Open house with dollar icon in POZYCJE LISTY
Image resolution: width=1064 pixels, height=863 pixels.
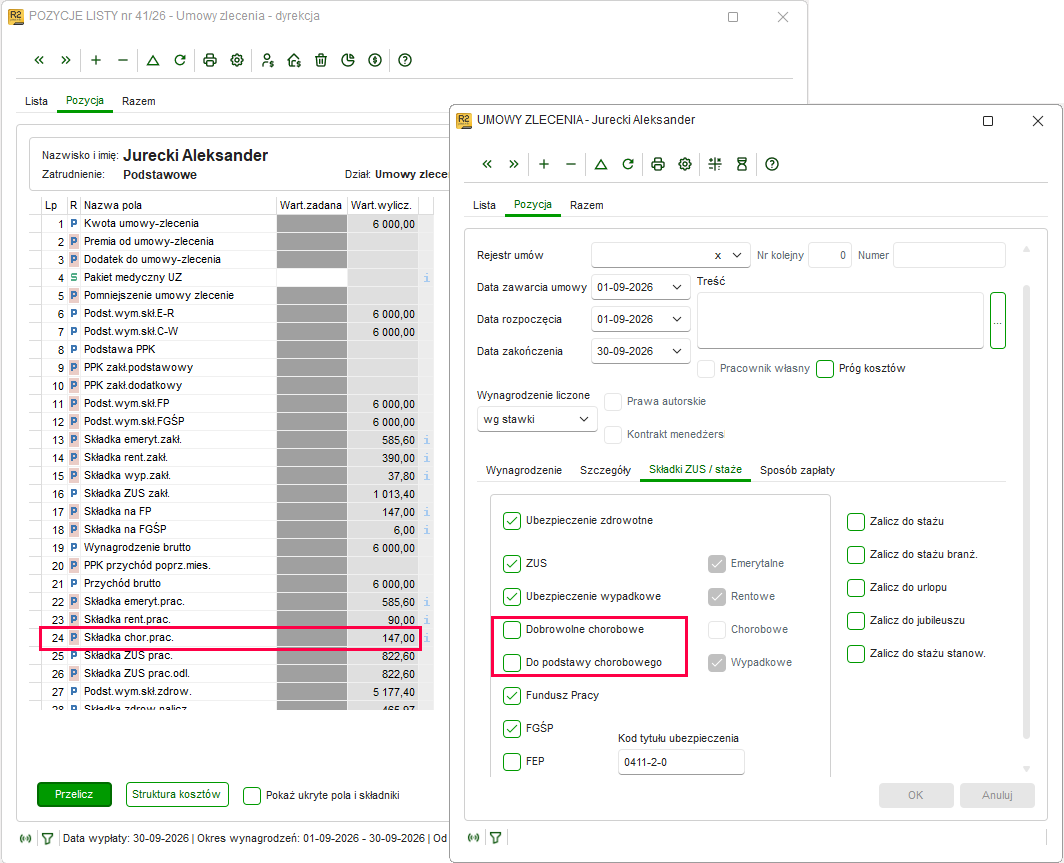pos(294,60)
